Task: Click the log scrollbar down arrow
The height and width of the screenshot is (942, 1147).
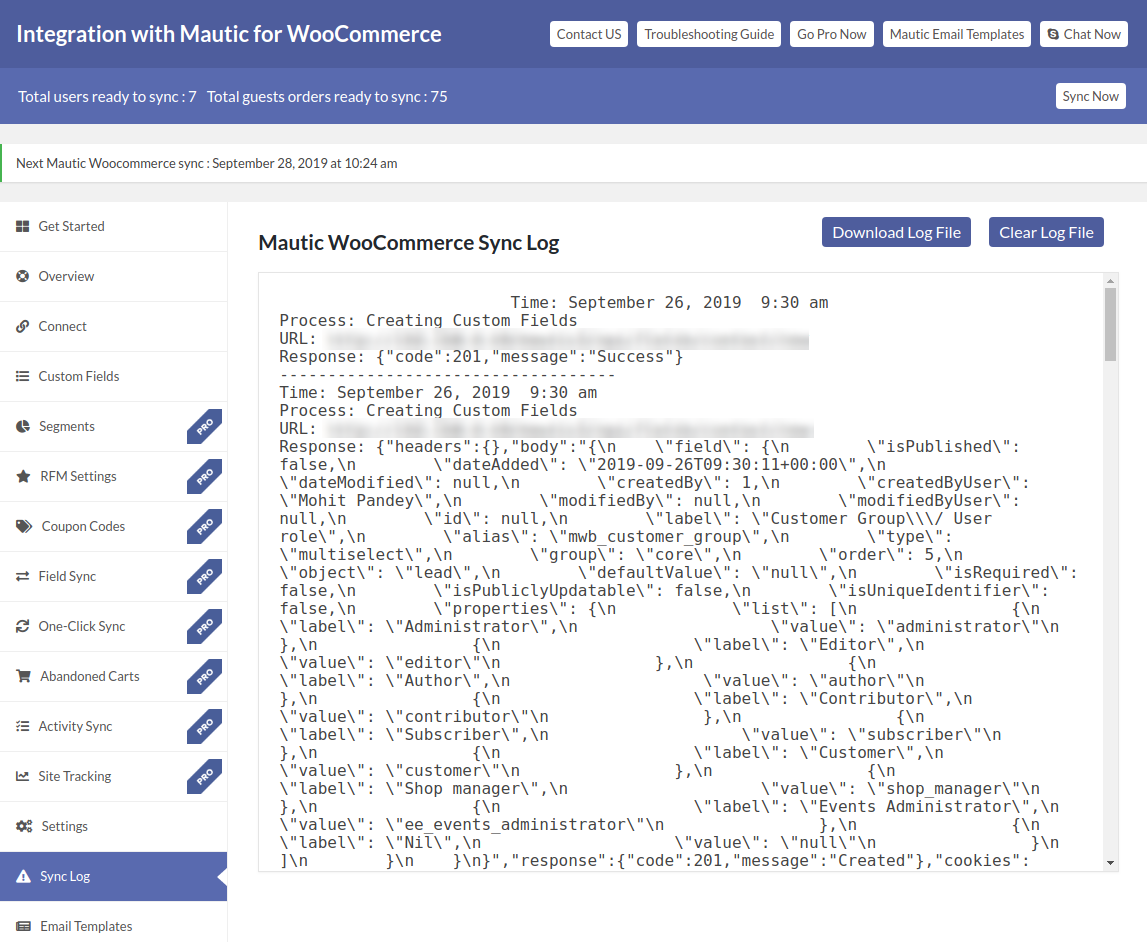Action: pyautogui.click(x=1110, y=863)
